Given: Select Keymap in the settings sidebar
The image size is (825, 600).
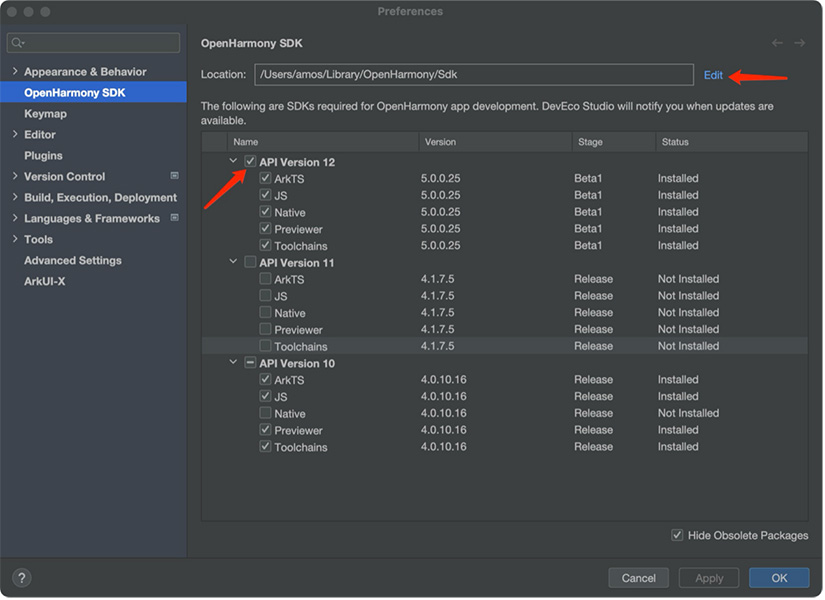Looking at the screenshot, I should point(45,114).
